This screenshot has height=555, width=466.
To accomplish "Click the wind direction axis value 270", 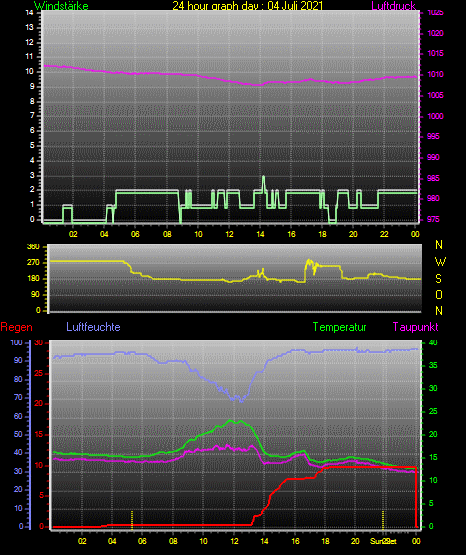I will pos(33,263).
